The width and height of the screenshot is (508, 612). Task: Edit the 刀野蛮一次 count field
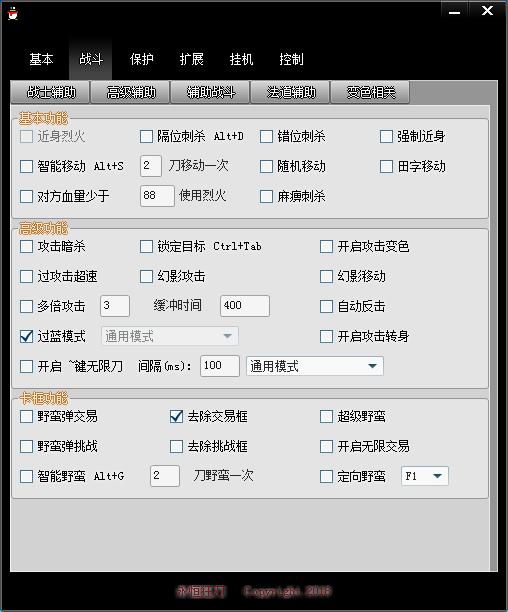pos(165,476)
